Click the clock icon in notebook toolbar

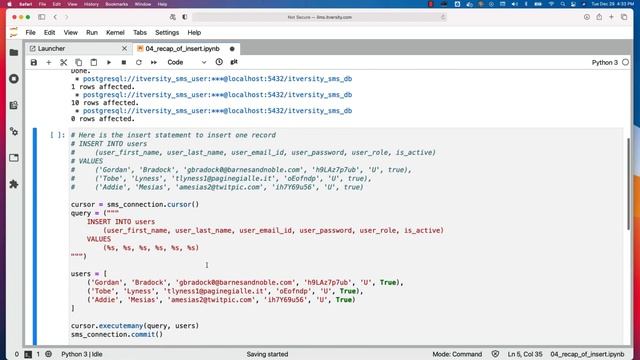coord(219,62)
